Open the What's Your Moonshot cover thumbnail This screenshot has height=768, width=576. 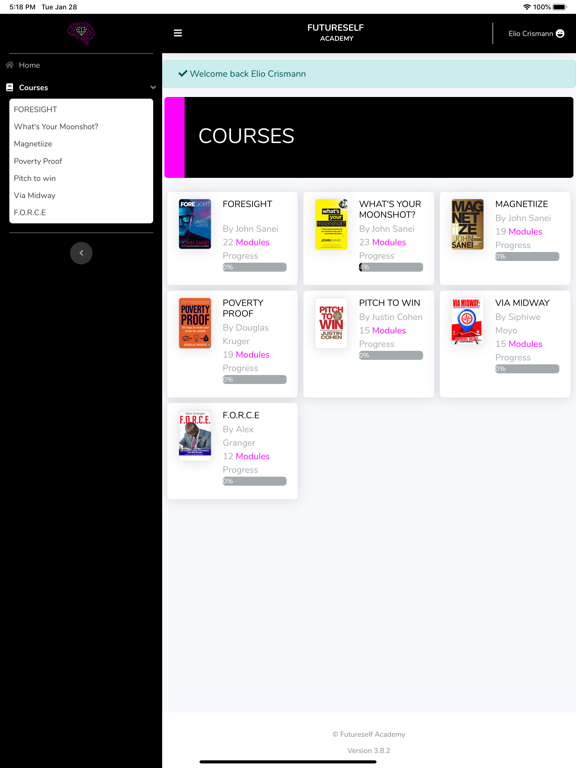331,224
